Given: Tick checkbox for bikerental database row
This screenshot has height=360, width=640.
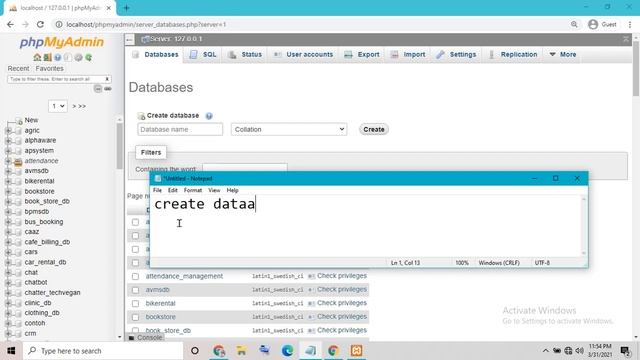Looking at the screenshot, I should point(135,303).
